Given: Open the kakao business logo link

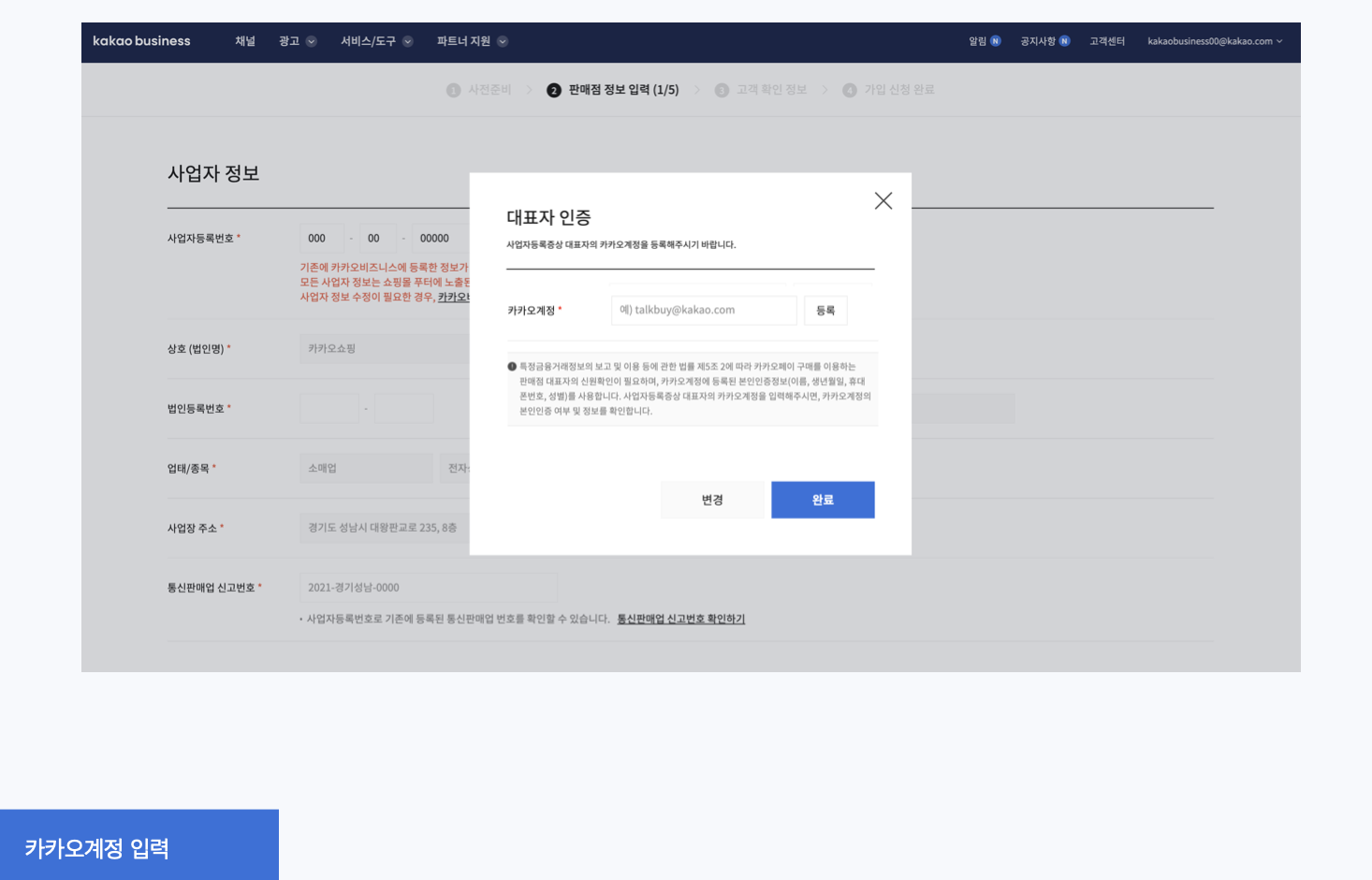Looking at the screenshot, I should 141,41.
